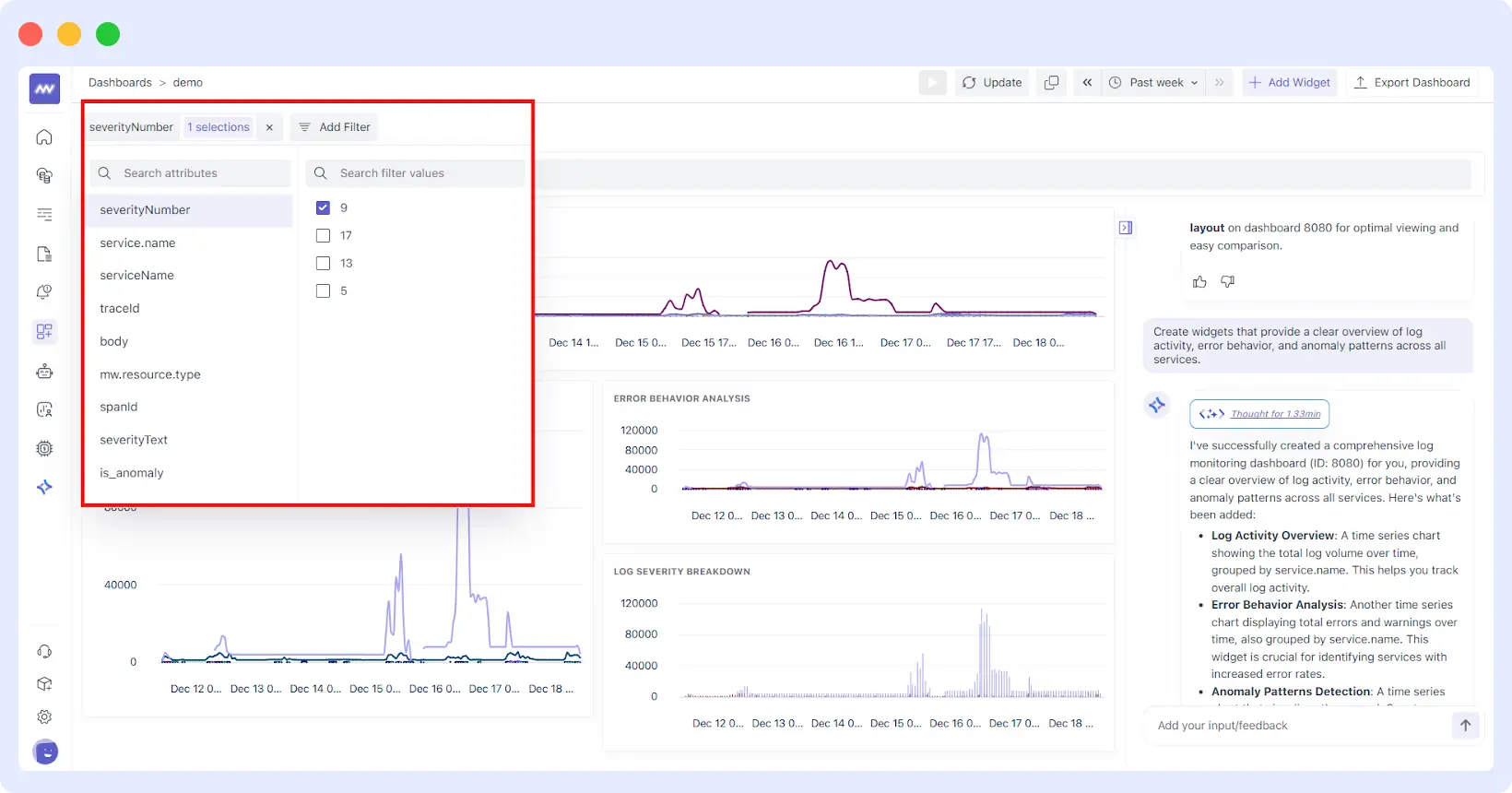Go to the previous time range with double-left arrow
This screenshot has width=1512, height=793.
coord(1087,82)
